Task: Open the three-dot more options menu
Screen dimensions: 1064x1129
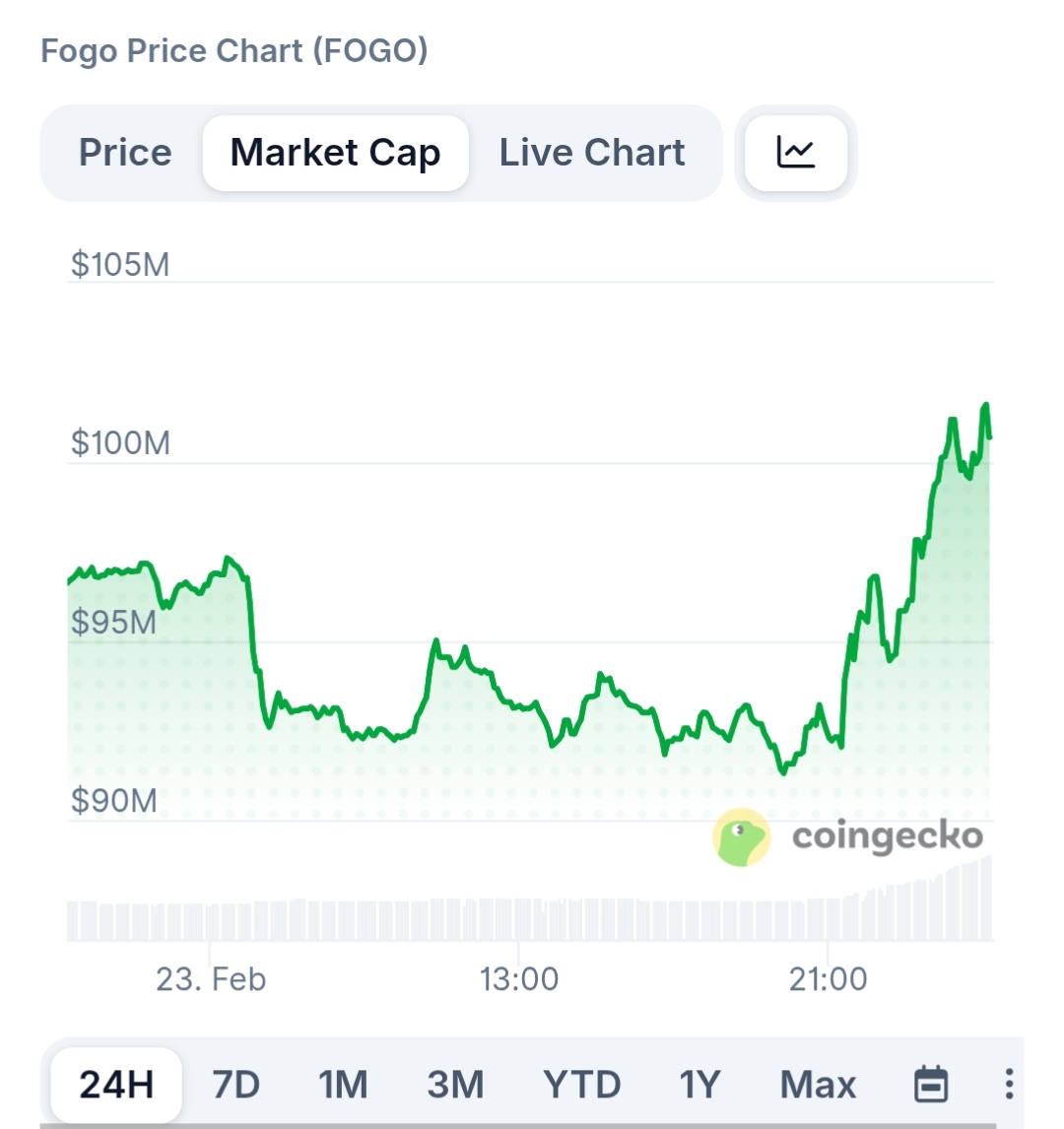Action: click(1009, 1084)
